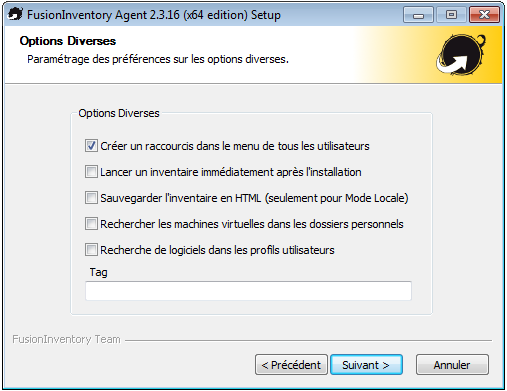Click 'Options Diverses' header title

coord(68,41)
